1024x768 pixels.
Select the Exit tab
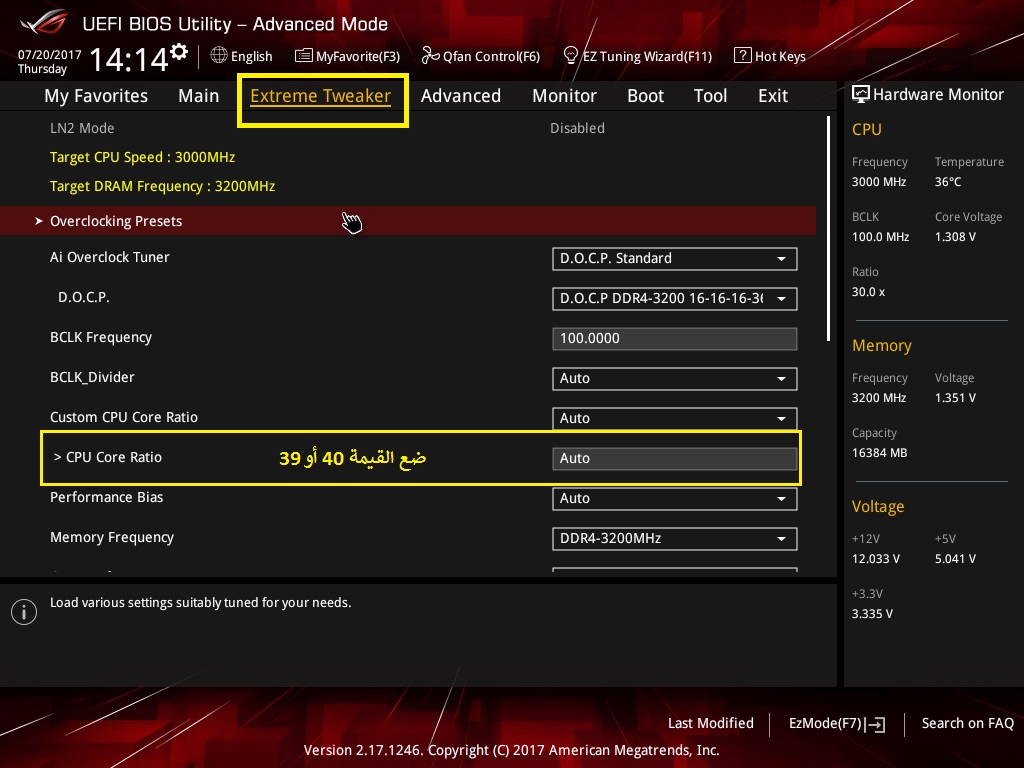pos(773,96)
